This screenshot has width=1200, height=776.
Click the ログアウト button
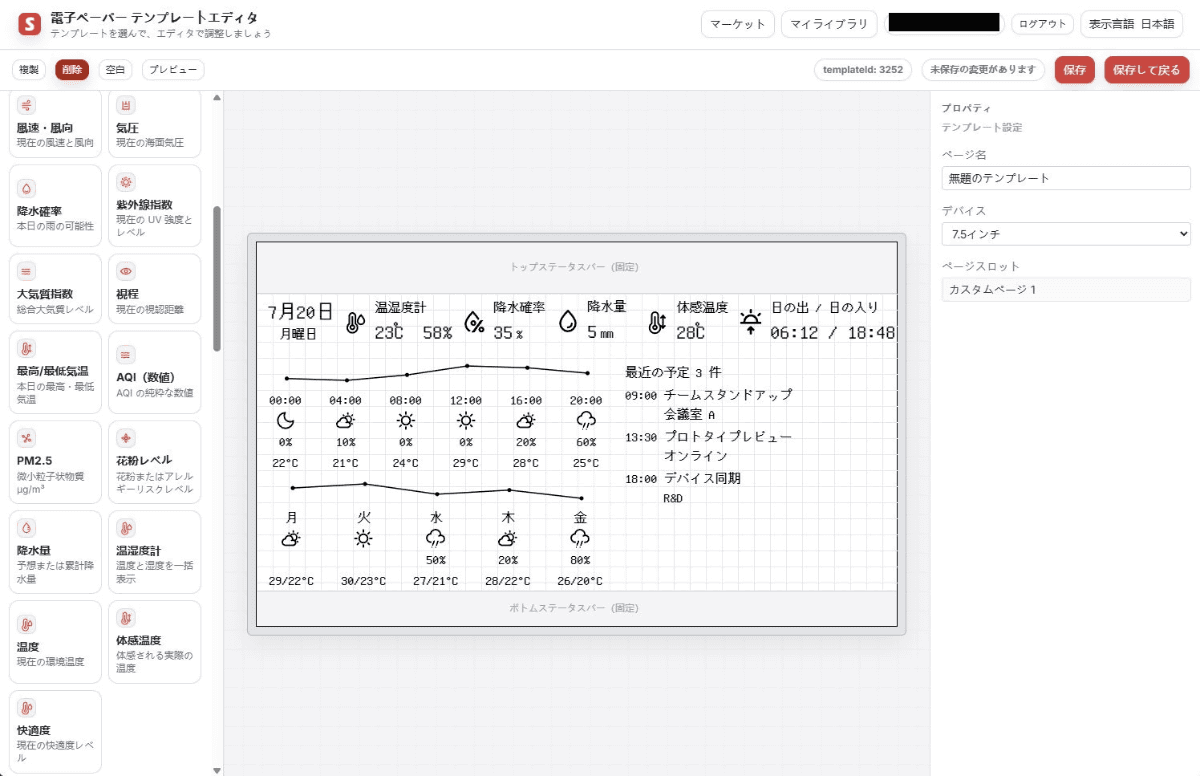click(1043, 24)
